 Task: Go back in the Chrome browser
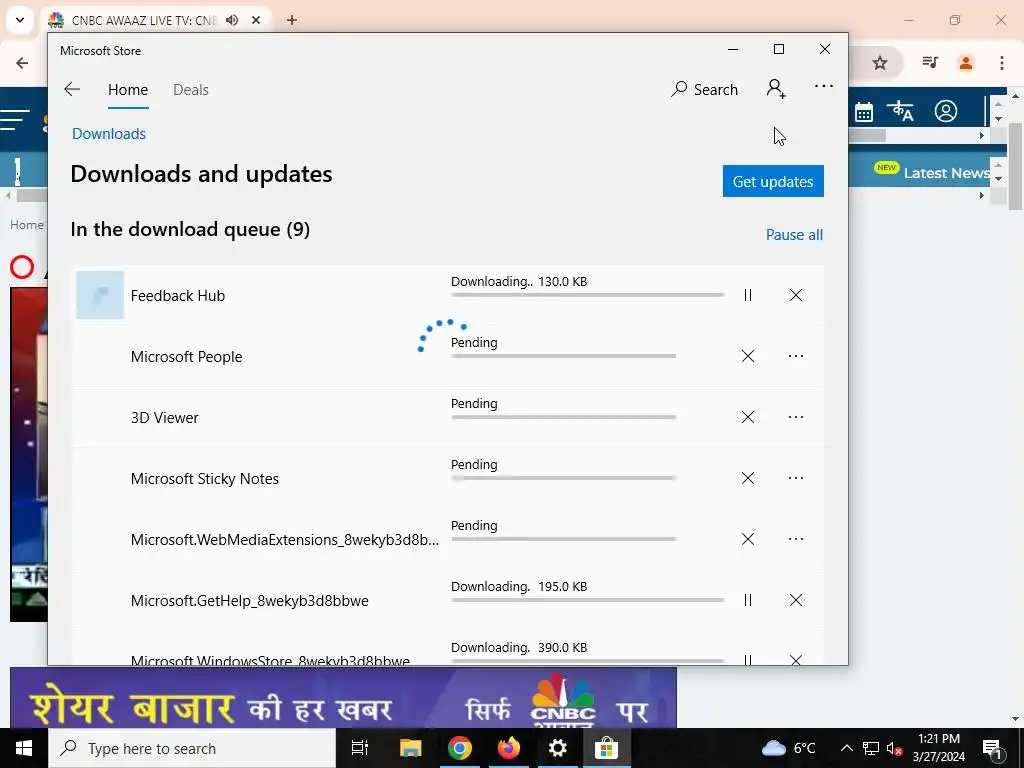(x=22, y=63)
